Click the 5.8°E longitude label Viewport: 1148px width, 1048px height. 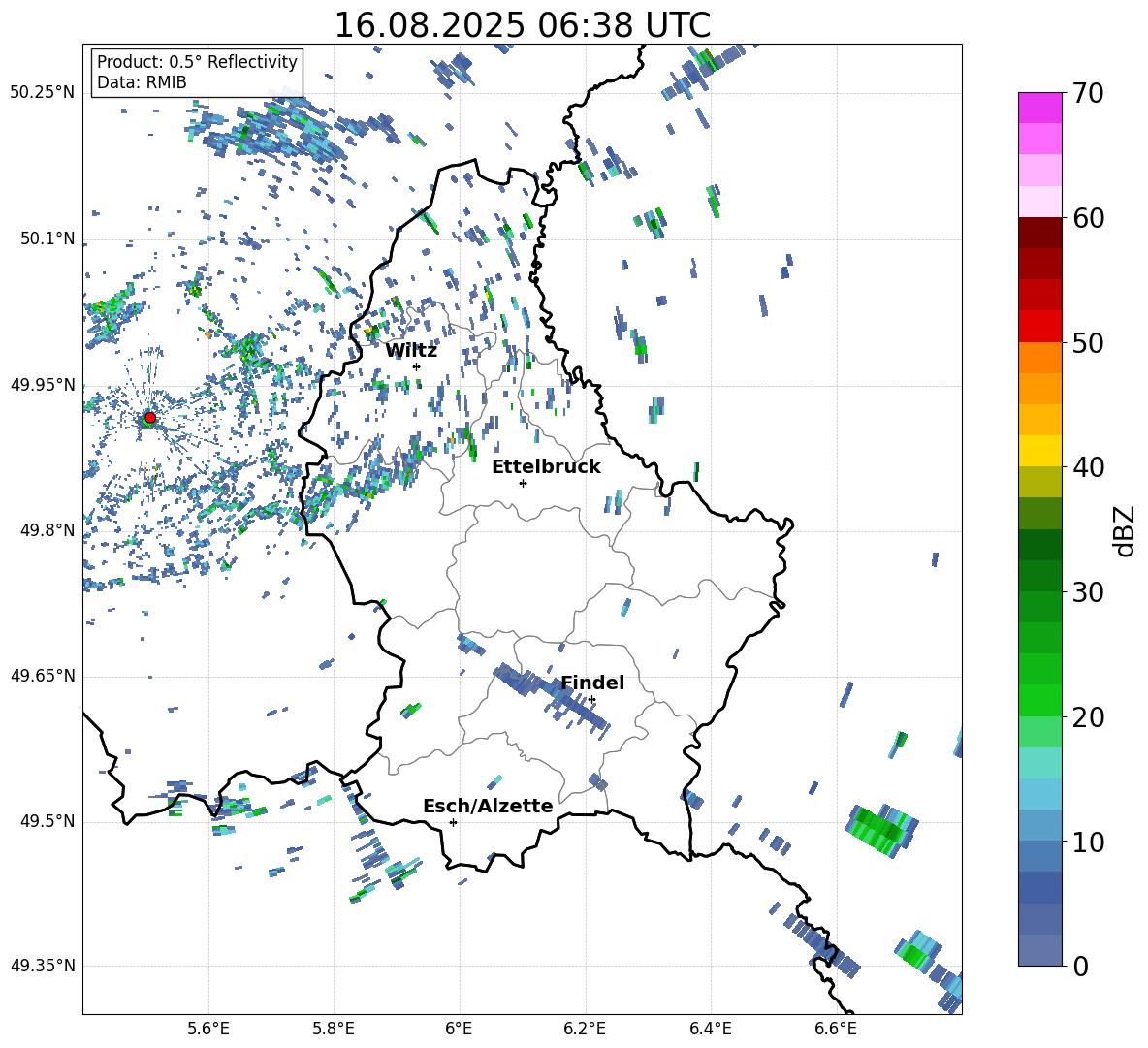334,1029
